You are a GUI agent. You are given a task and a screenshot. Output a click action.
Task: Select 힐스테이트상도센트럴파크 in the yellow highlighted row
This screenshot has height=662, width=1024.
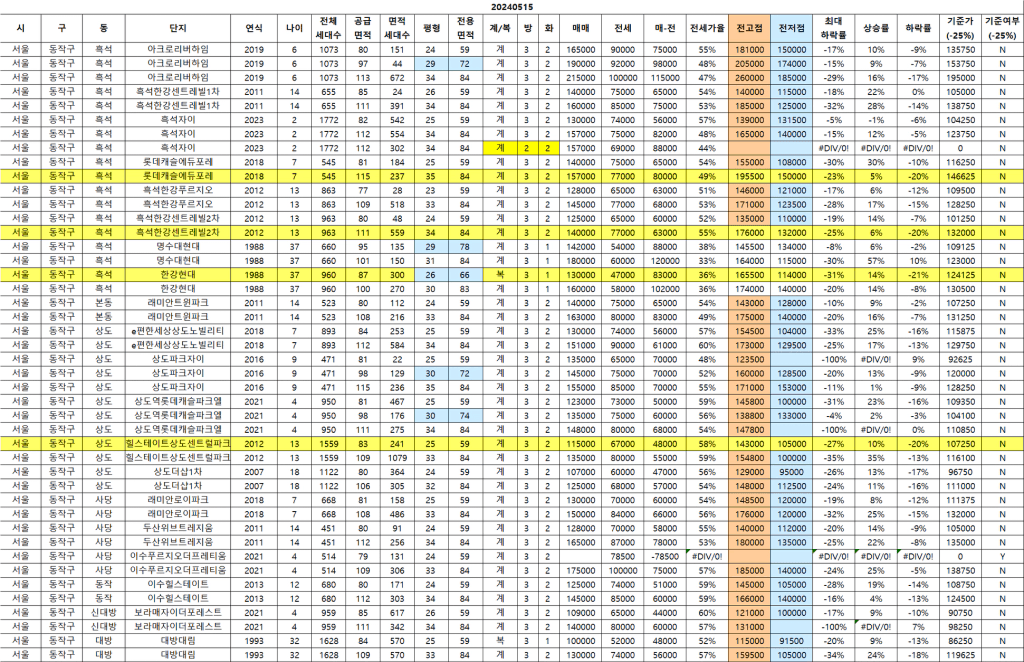(178, 444)
